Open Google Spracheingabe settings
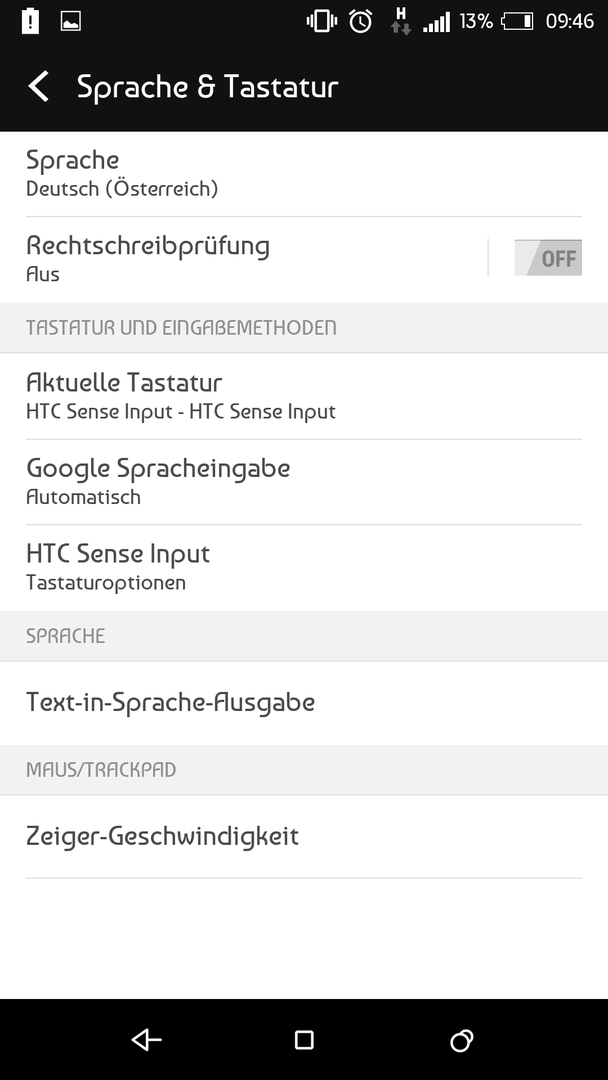Viewport: 608px width, 1080px height. pyautogui.click(x=304, y=481)
